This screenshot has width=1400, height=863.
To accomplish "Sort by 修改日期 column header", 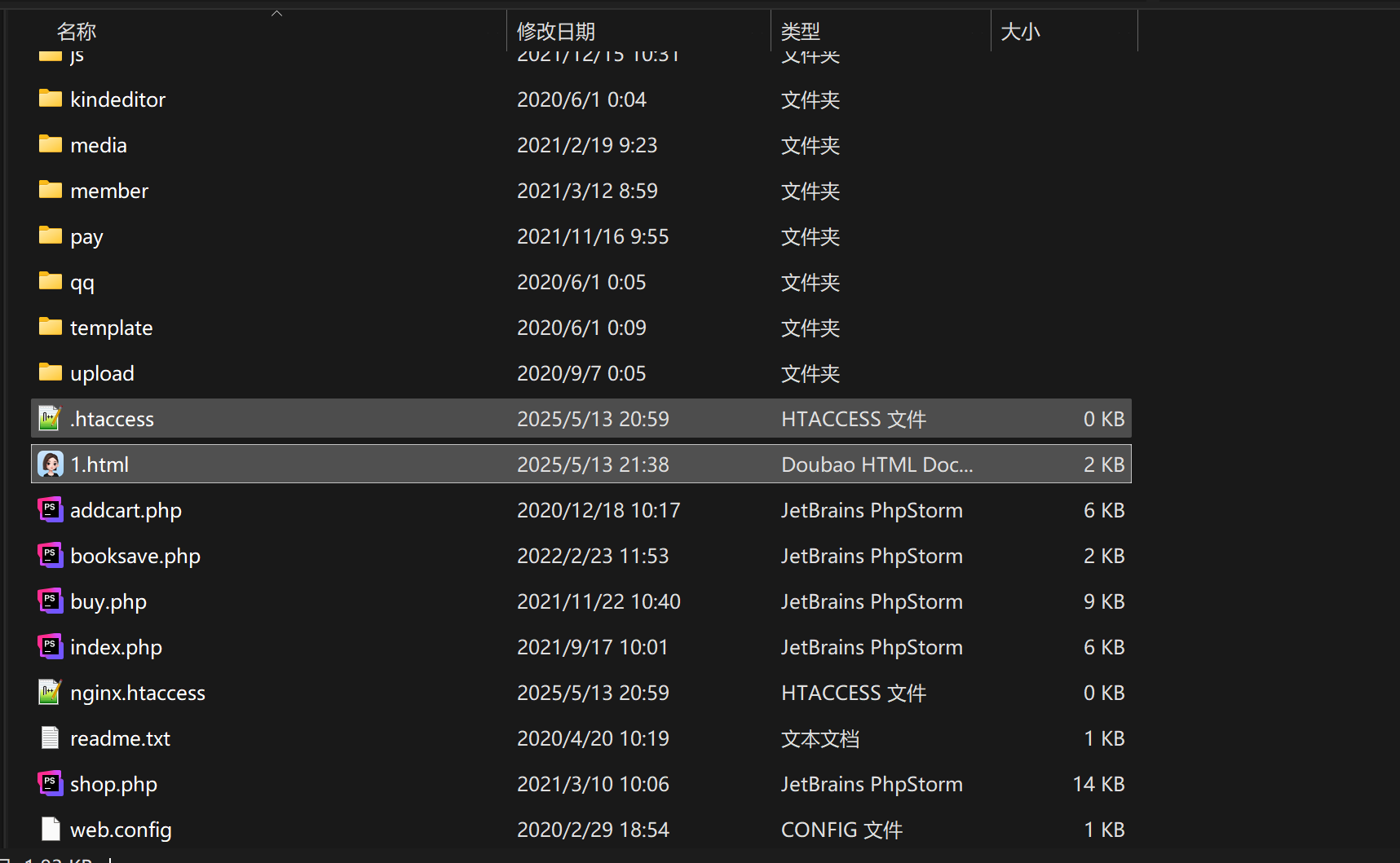I will [x=556, y=32].
